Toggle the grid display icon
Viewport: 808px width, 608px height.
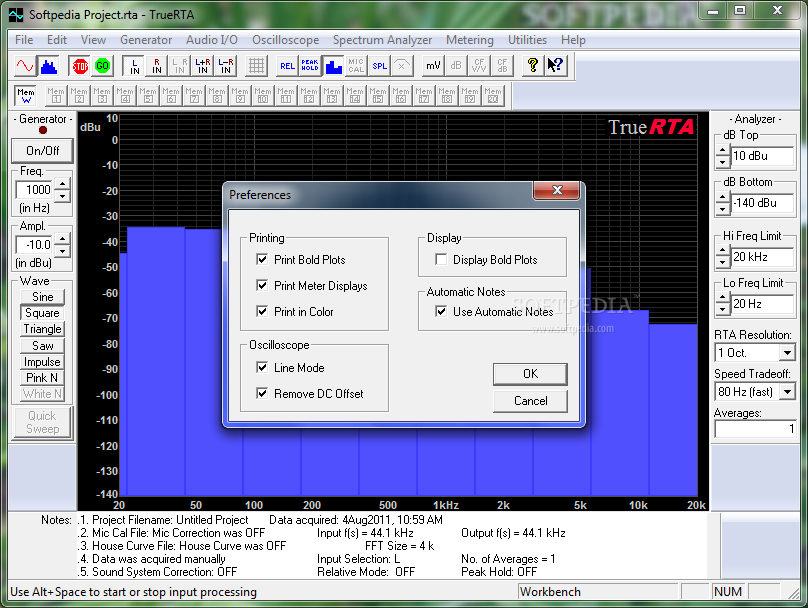(x=256, y=65)
